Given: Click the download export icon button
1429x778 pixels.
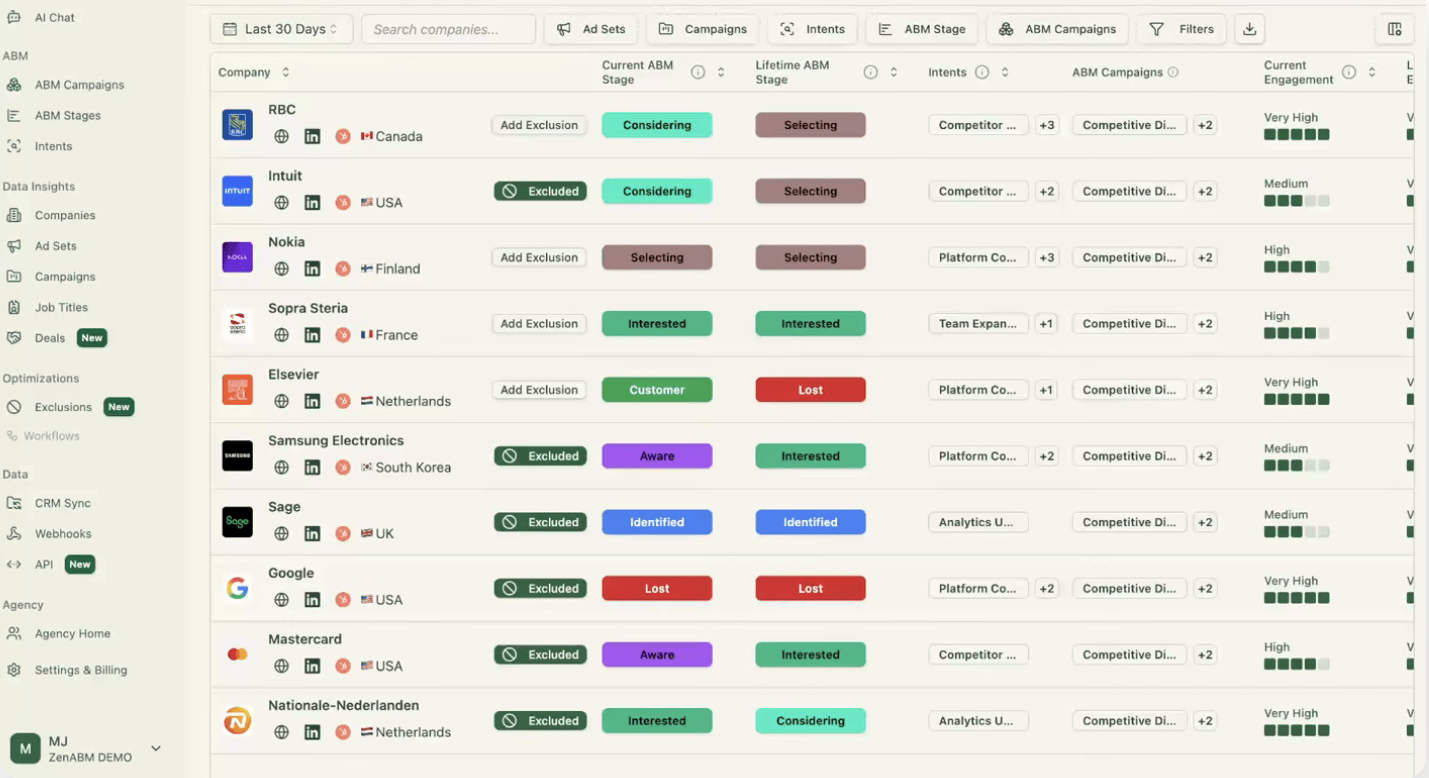Looking at the screenshot, I should coord(1249,29).
